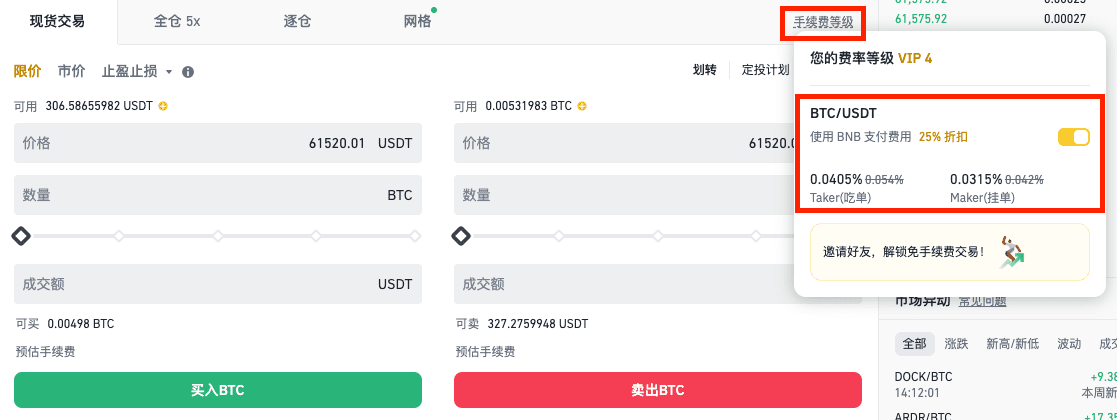Switch to the 全仓 5x tab

coord(177,21)
